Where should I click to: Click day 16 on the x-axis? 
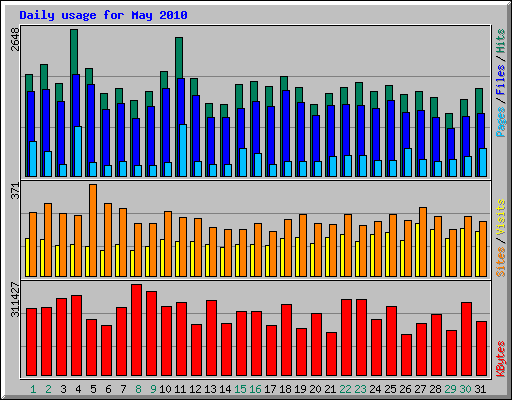255,389
